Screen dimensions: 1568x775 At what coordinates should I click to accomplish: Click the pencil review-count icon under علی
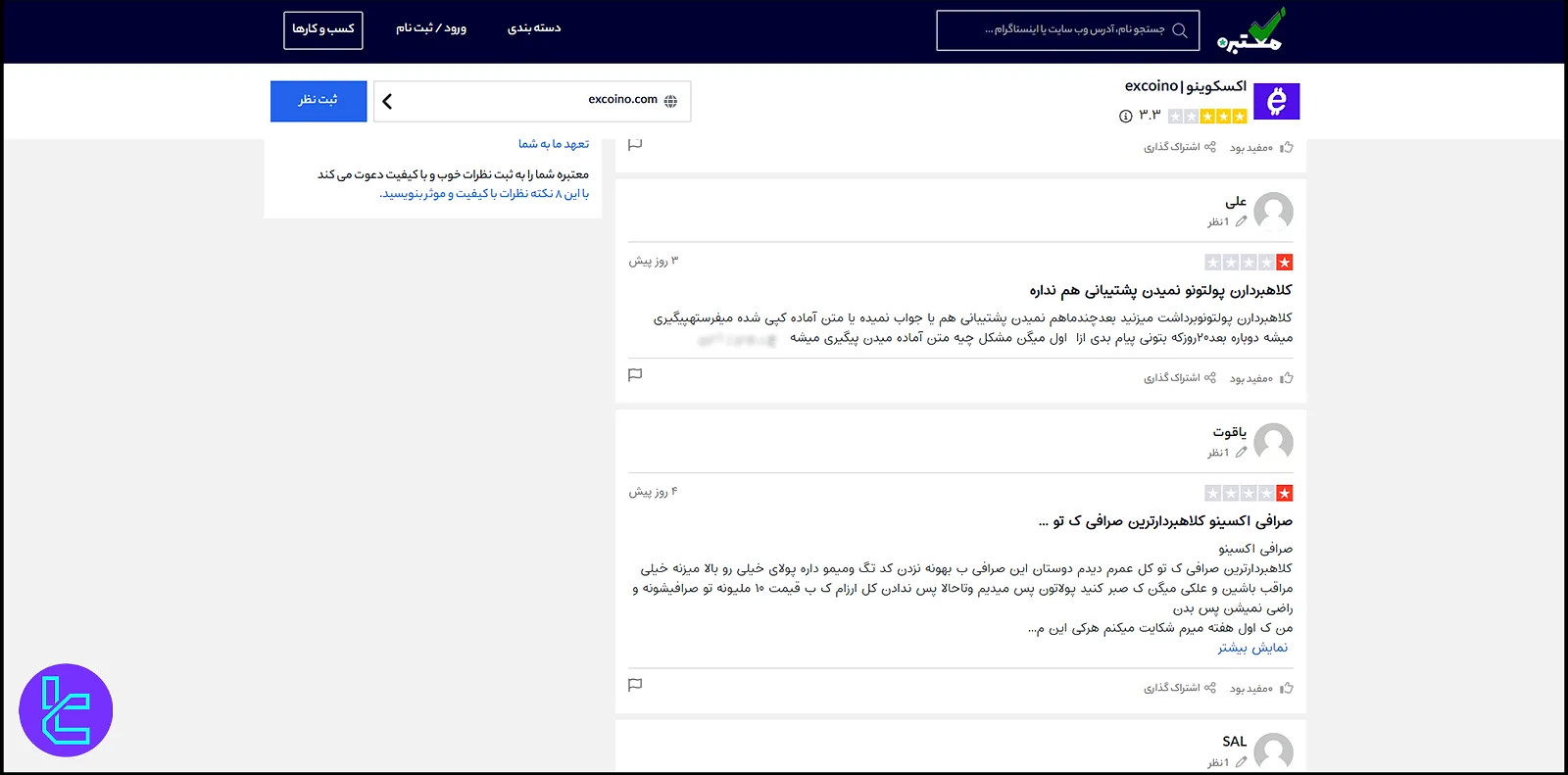click(1241, 221)
